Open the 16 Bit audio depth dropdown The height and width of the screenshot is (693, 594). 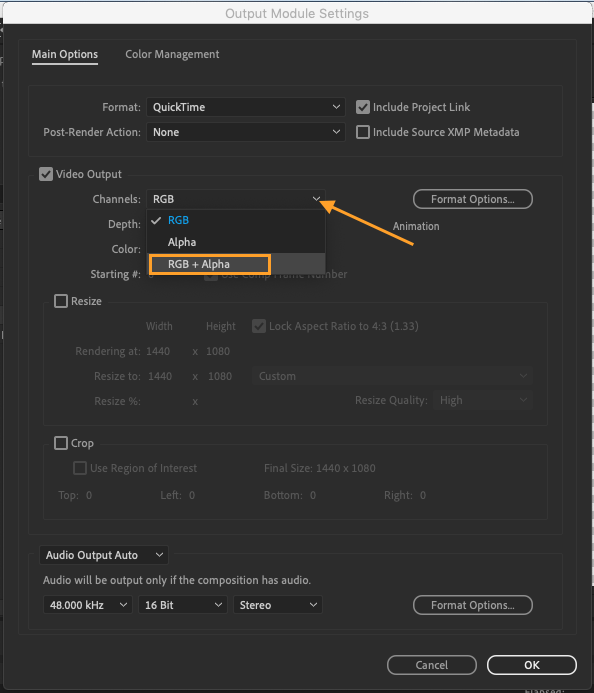pyautogui.click(x=183, y=605)
